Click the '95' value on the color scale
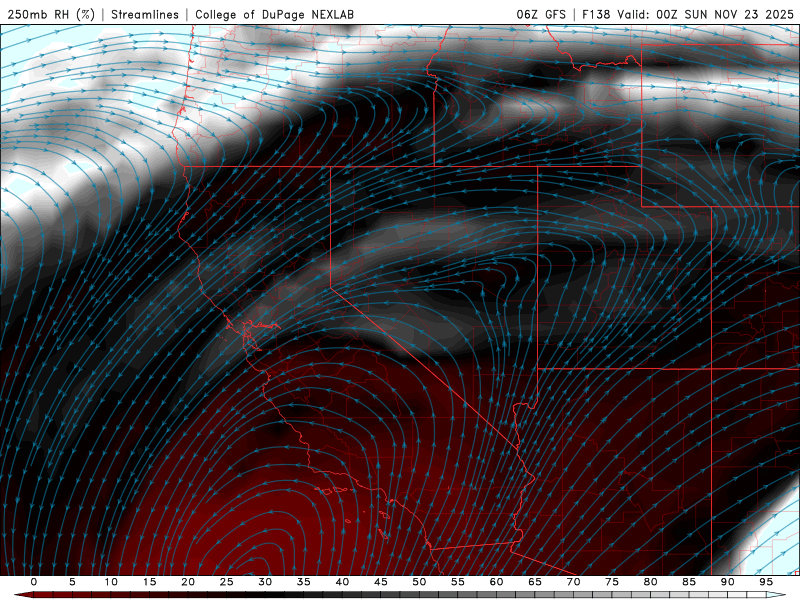The height and width of the screenshot is (600, 800). 766,582
